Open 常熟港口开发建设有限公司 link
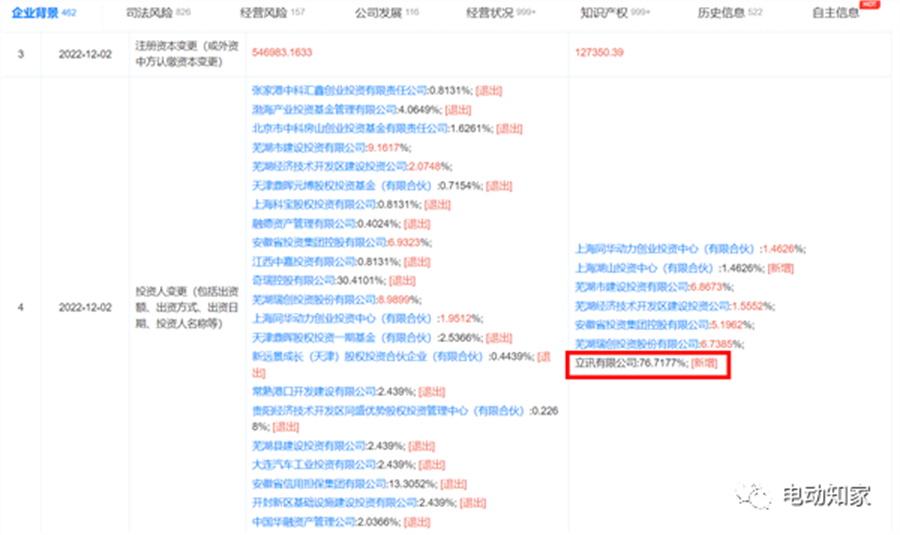Viewport: 900px width, 535px height. [x=314, y=391]
